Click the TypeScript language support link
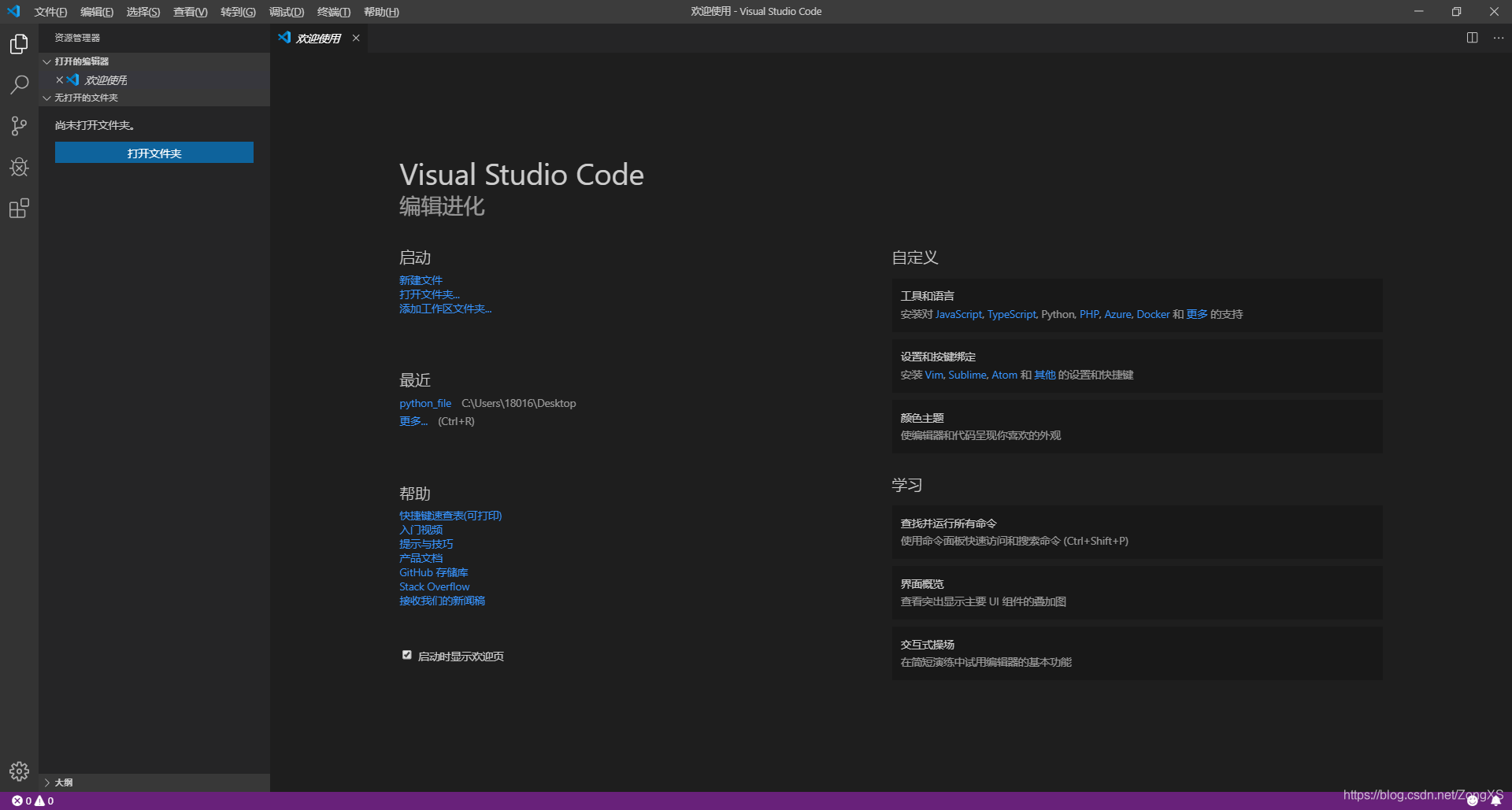This screenshot has width=1512, height=810. (1011, 314)
